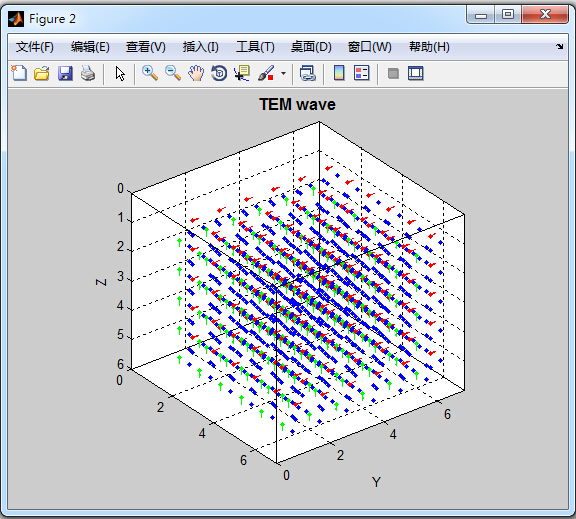576x519 pixels.
Task: Show plot tools and dock figure icon
Action: point(415,73)
